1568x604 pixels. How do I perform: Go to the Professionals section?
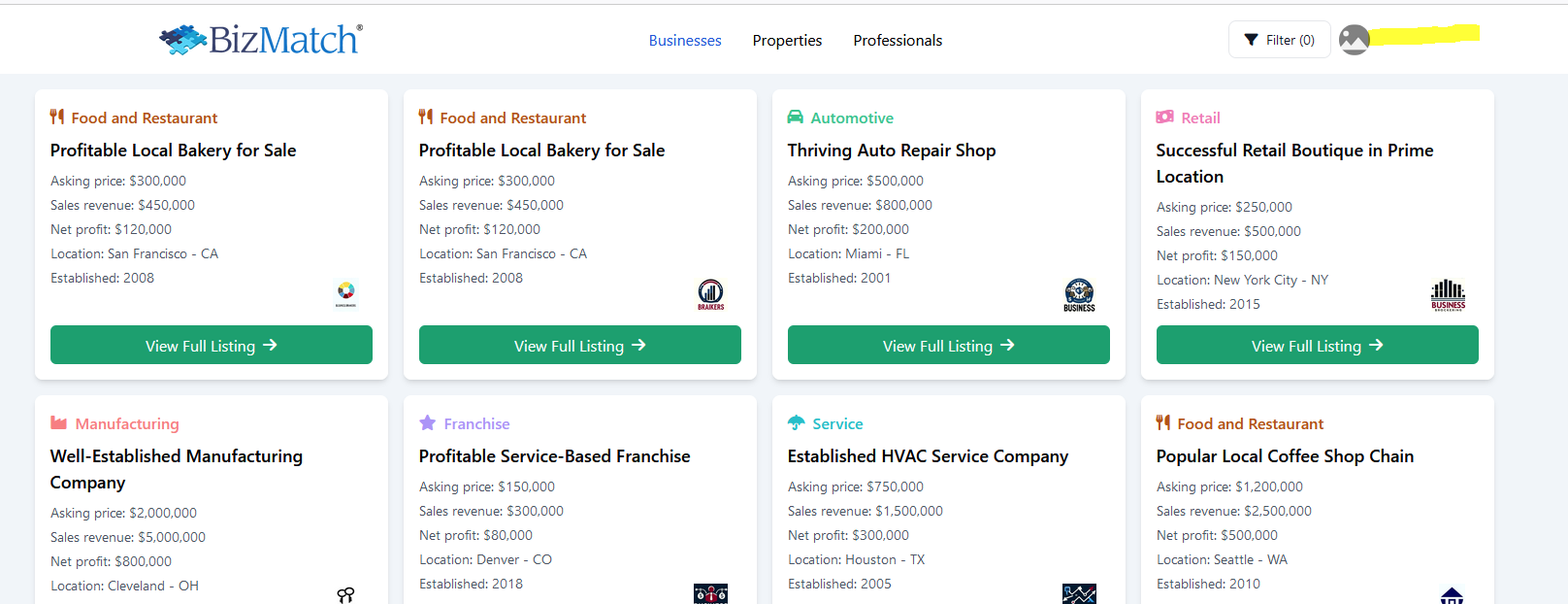pyautogui.click(x=898, y=41)
